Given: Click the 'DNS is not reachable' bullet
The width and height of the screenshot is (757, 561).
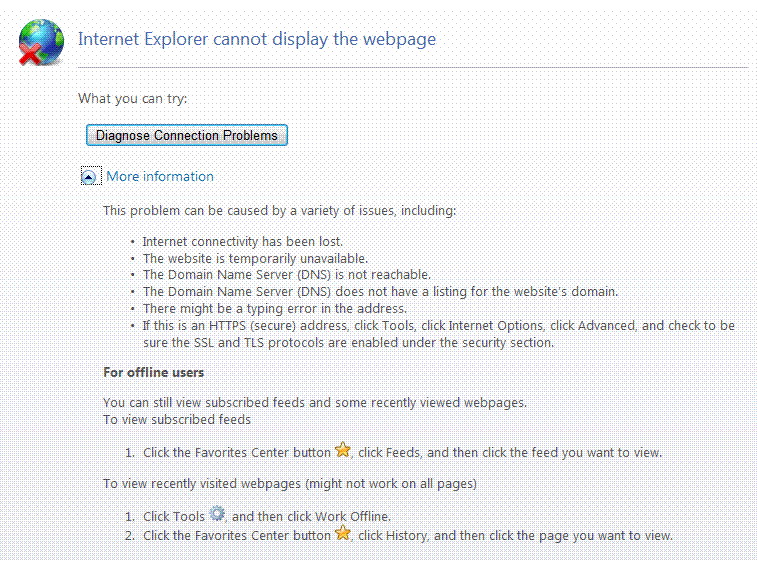Looking at the screenshot, I should 287,275.
